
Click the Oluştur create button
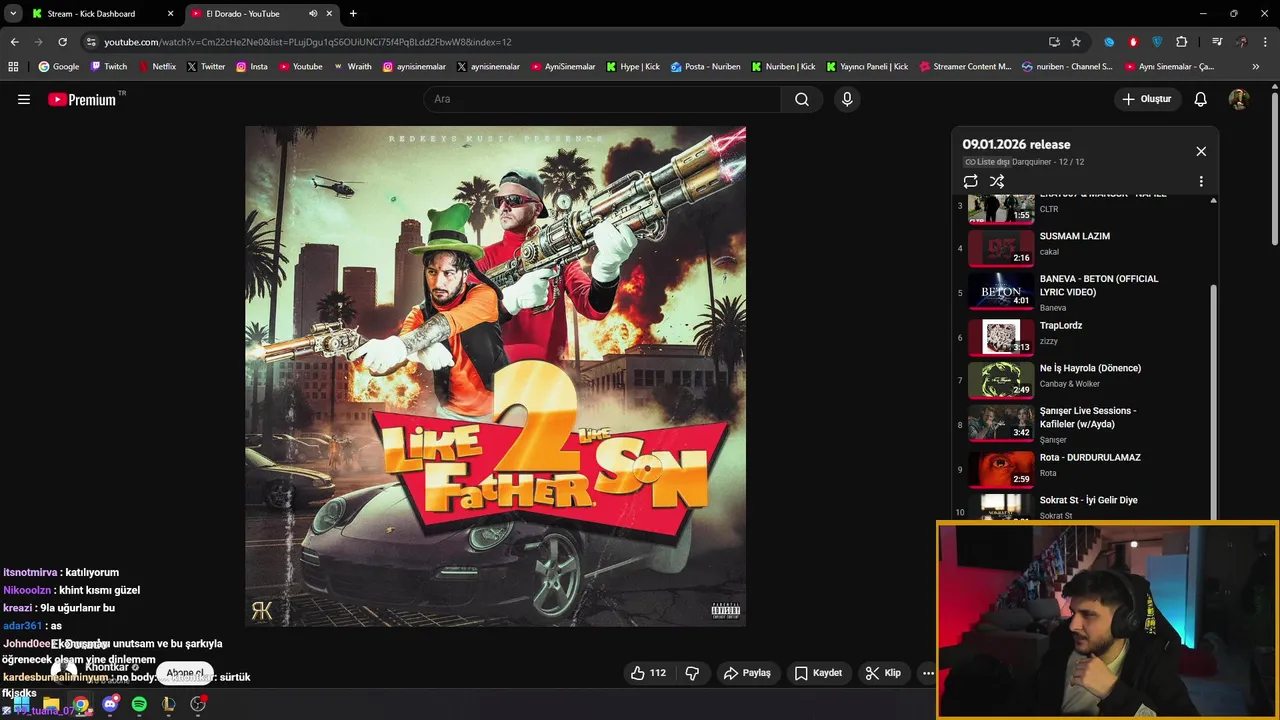[x=1147, y=99]
